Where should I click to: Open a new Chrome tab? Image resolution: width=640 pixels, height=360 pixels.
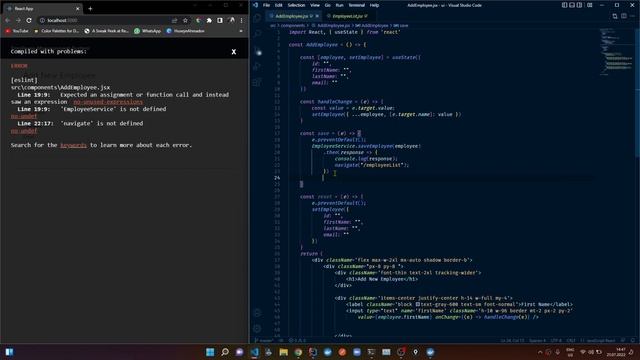pos(90,8)
